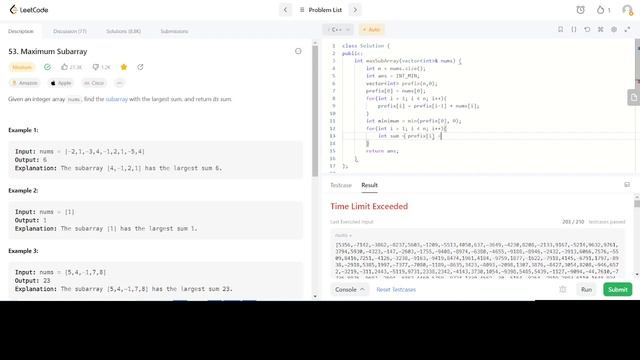Click the return ans code line
The width and height of the screenshot is (640, 360).
point(382,151)
